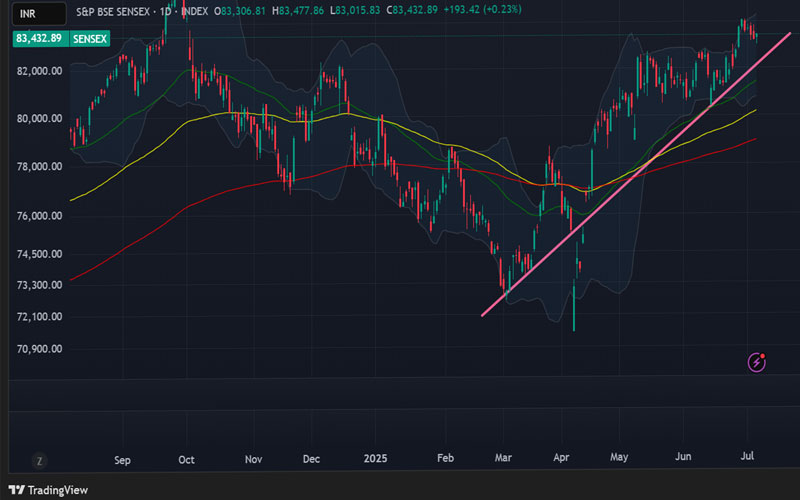Click the 70,900.00 price axis label
Image resolution: width=800 pixels, height=500 pixels.
pyautogui.click(x=40, y=349)
